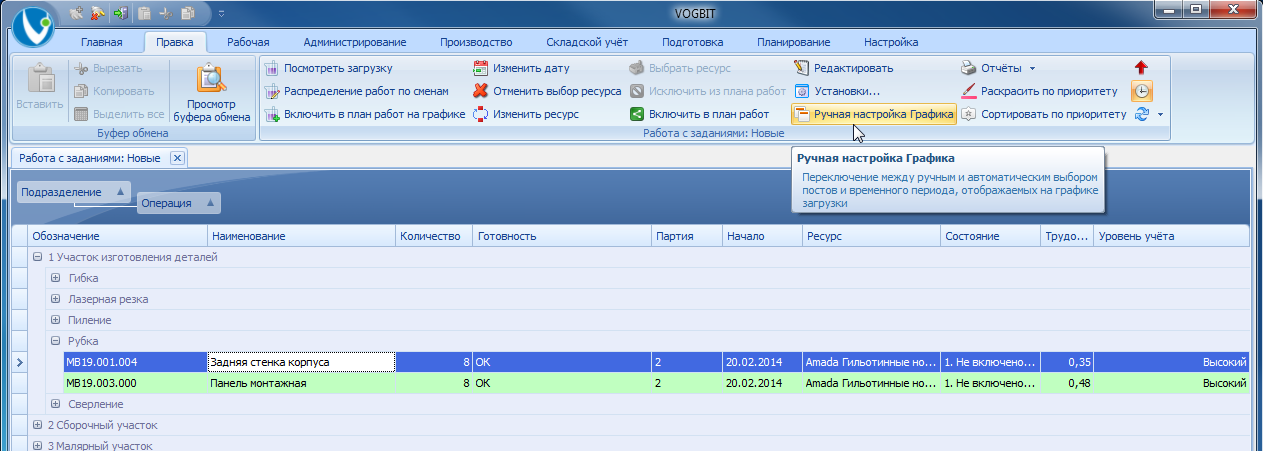Expand the Лазерная резка group

56,299
